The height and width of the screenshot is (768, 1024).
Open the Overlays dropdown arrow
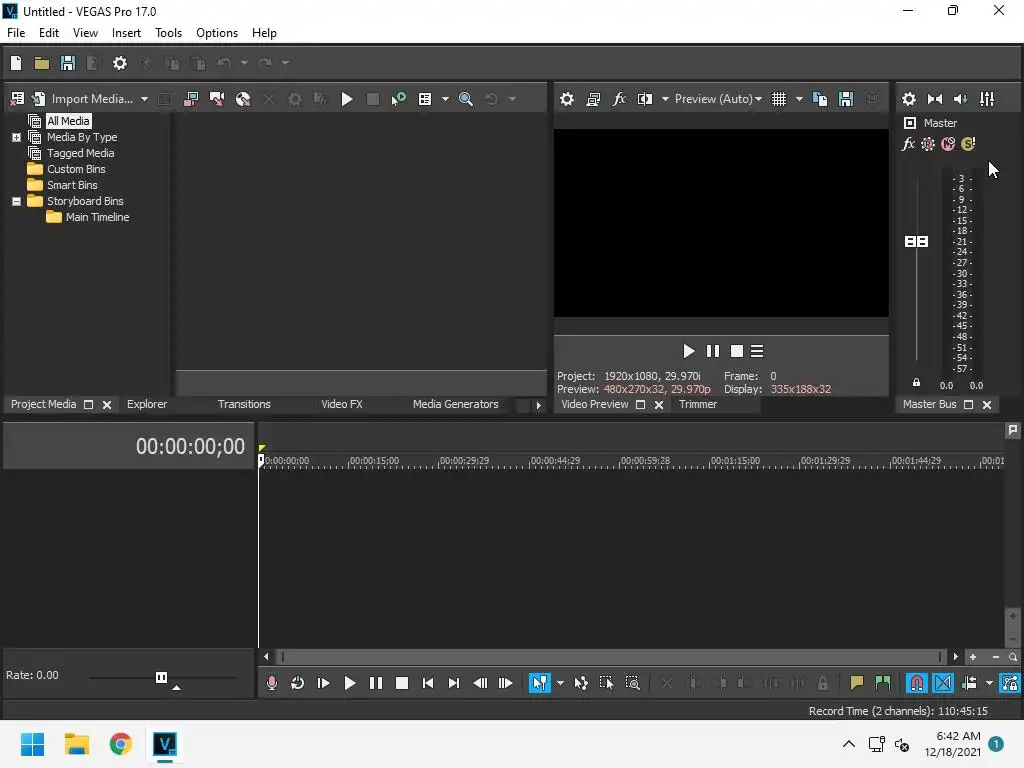[799, 99]
